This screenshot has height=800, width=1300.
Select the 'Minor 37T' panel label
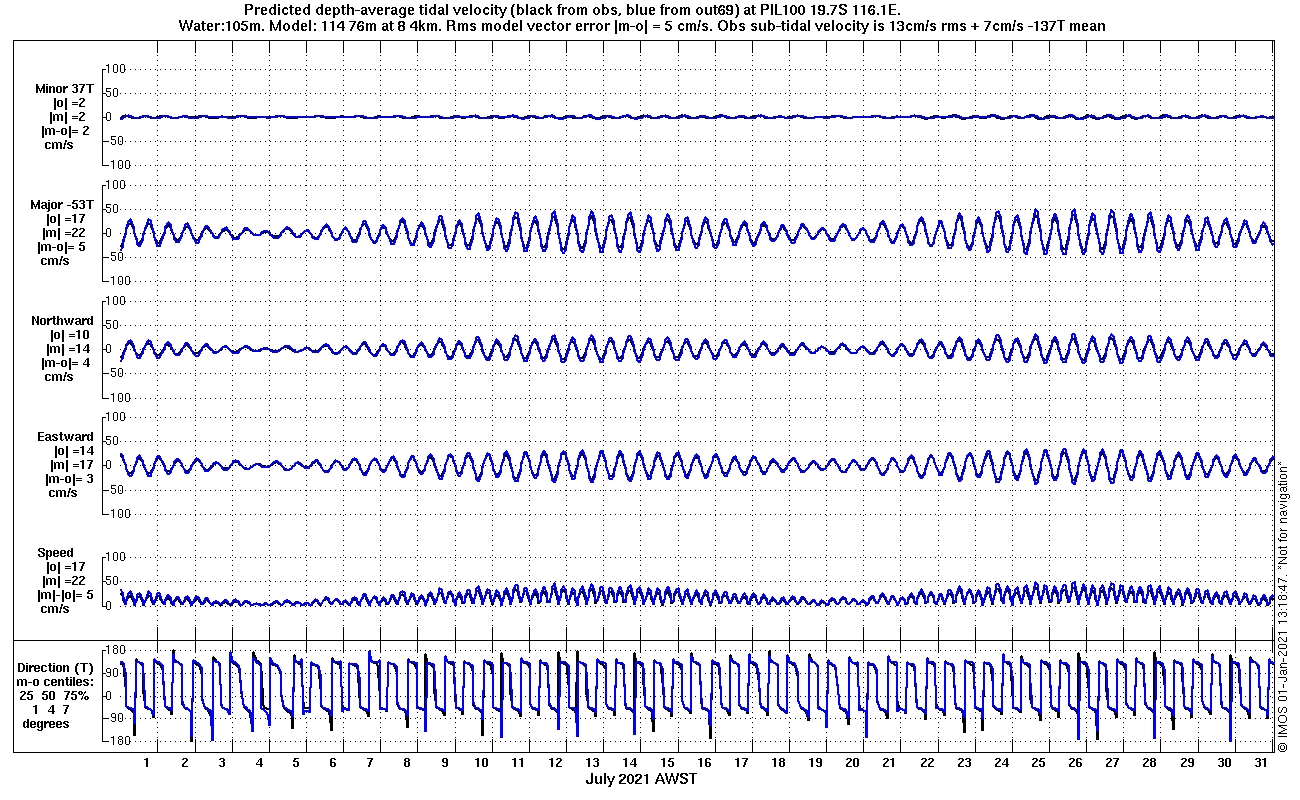[64, 89]
